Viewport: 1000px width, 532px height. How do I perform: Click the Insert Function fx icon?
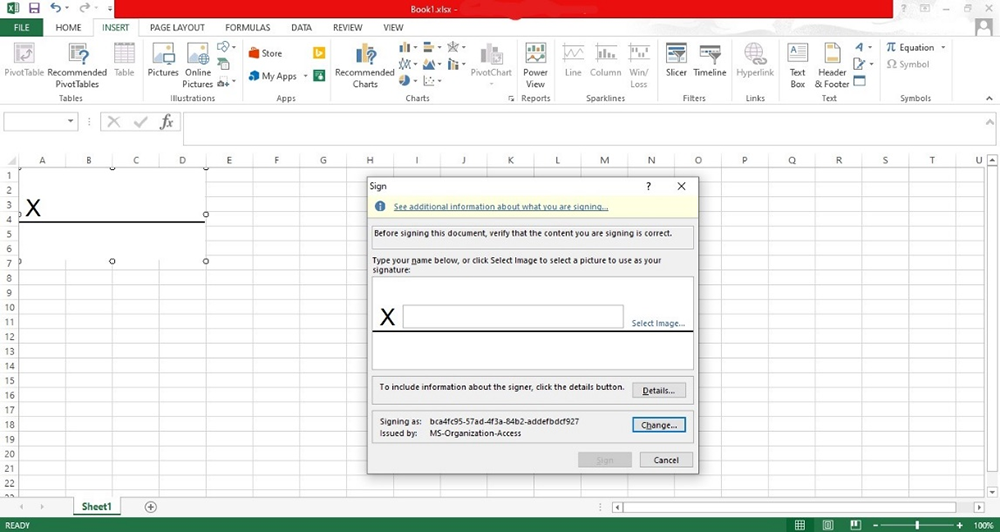(167, 121)
